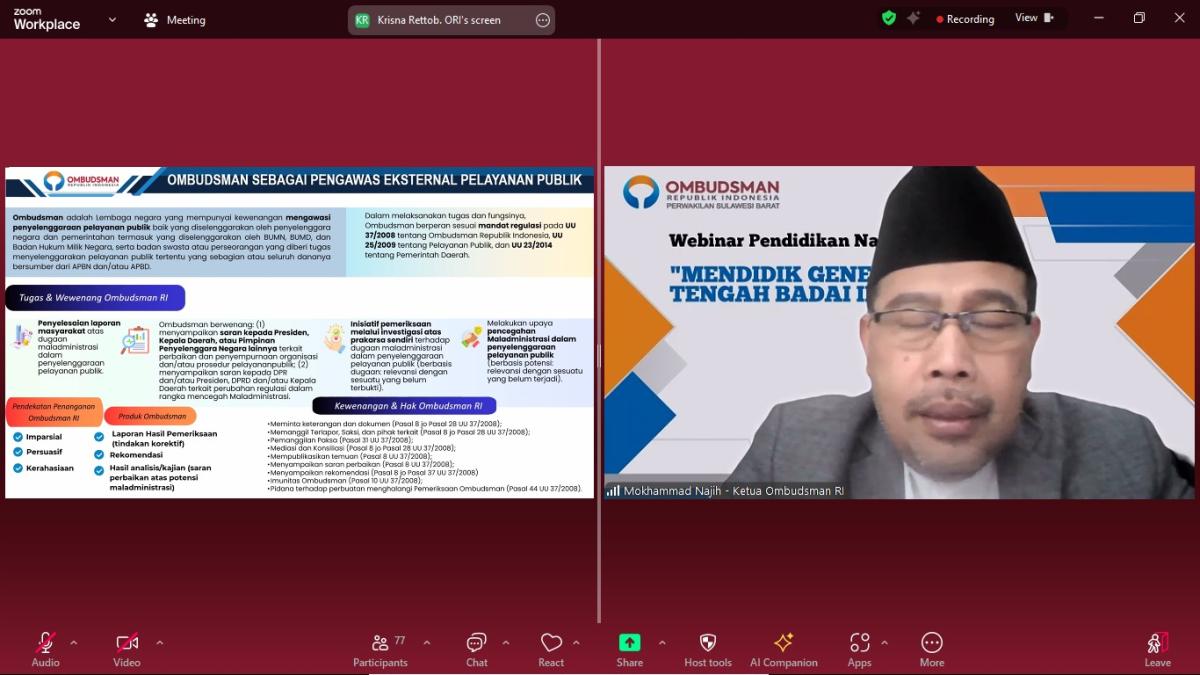Image resolution: width=1200 pixels, height=675 pixels.
Task: Select Mokhammad Najih's video tile
Action: pos(898,330)
